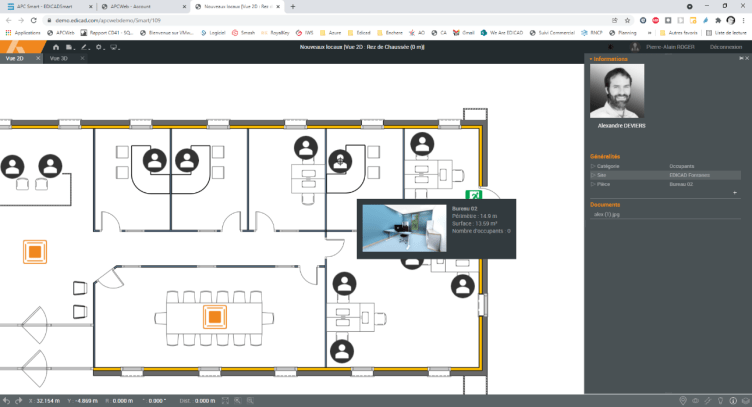
Task: Open the gear settings menu in toolbar
Action: pyautogui.click(x=99, y=47)
